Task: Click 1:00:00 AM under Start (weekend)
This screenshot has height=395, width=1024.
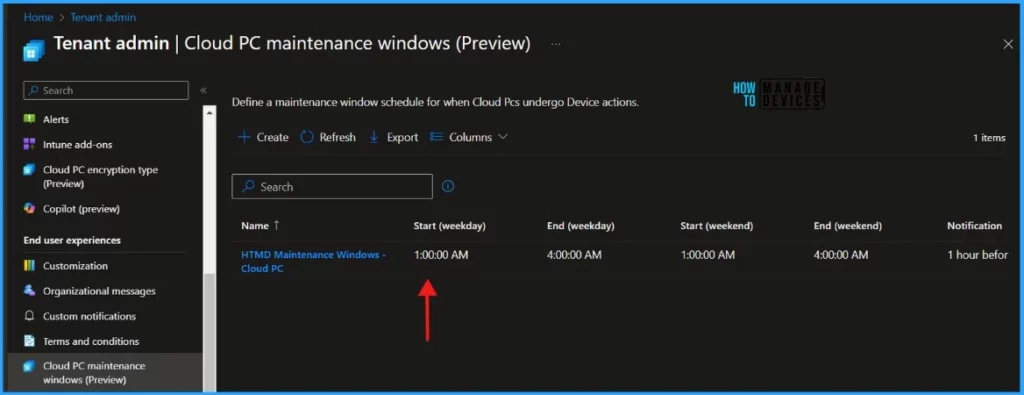Action: 708,255
